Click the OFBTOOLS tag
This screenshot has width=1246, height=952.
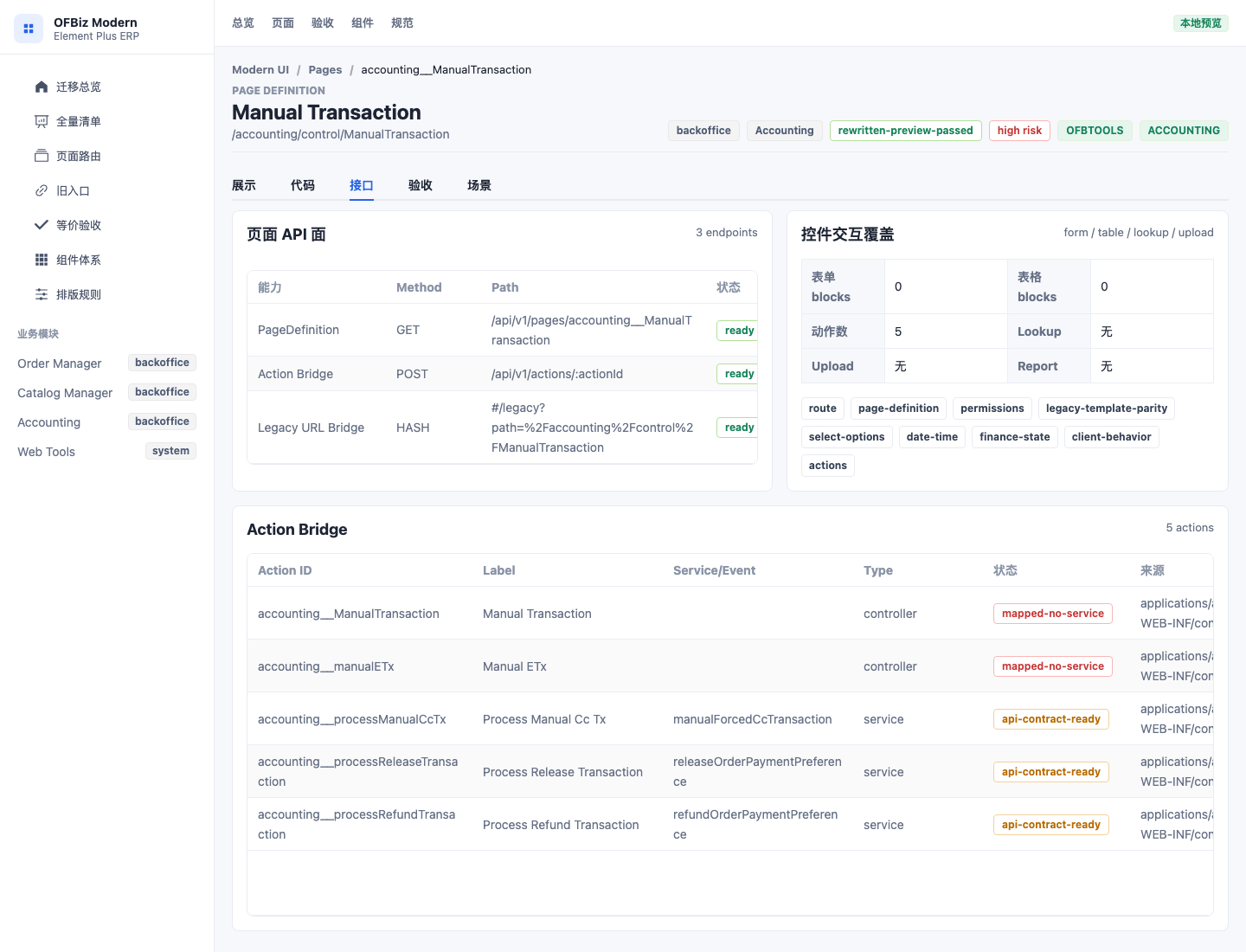[1095, 131]
